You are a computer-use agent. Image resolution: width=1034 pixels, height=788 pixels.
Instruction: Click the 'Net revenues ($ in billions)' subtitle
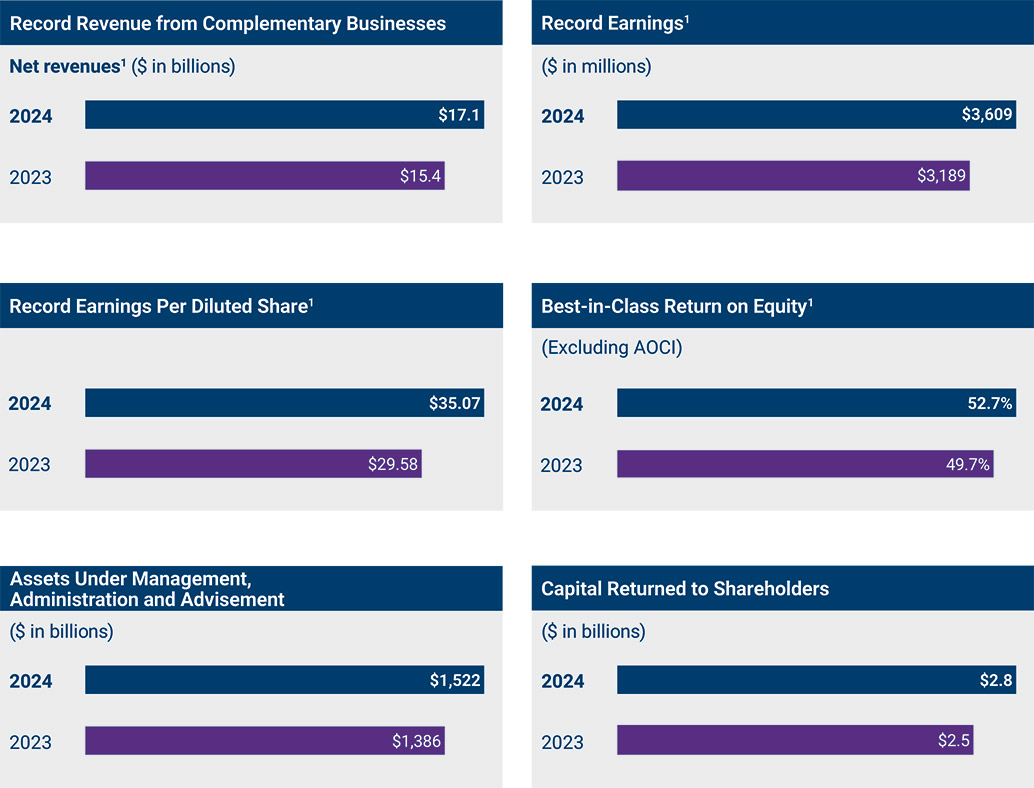122,67
